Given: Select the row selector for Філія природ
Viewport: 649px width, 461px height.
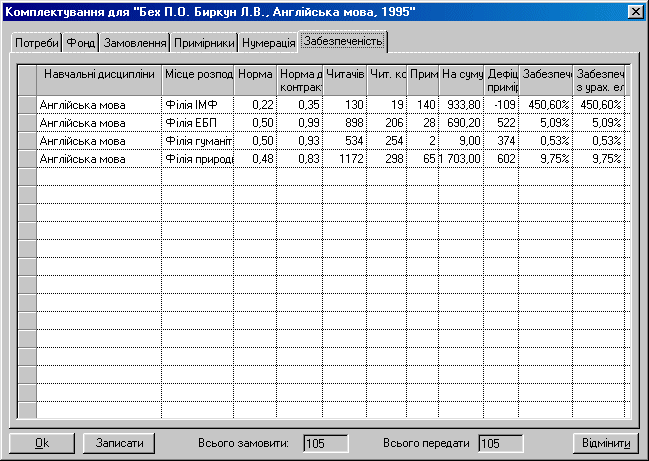Looking at the screenshot, I should (x=27, y=159).
